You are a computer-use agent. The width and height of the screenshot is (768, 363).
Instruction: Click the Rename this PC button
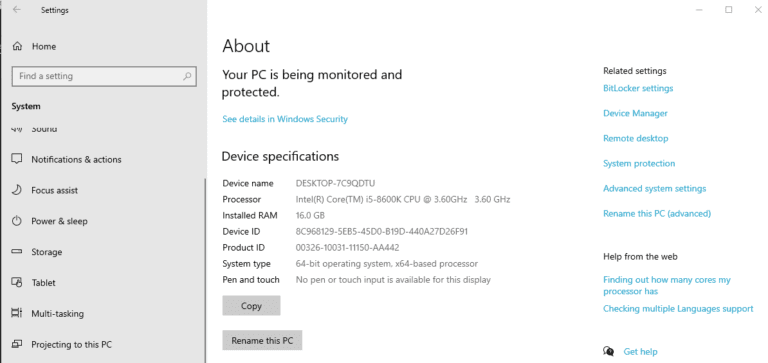[x=262, y=340]
